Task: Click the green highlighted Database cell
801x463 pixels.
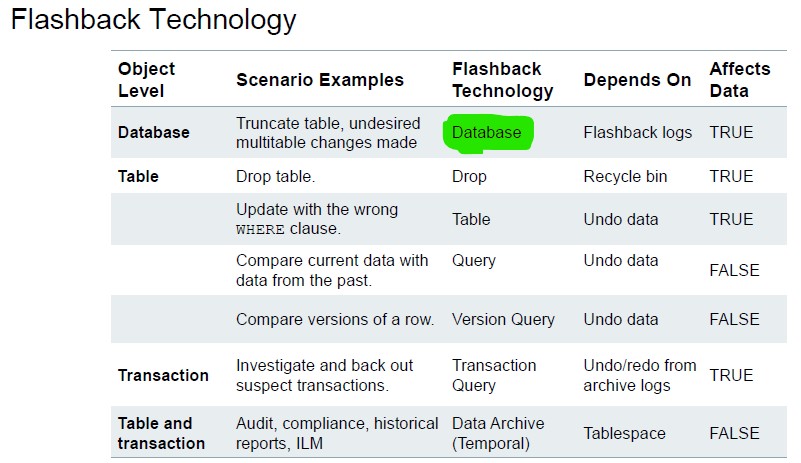Action: point(487,133)
